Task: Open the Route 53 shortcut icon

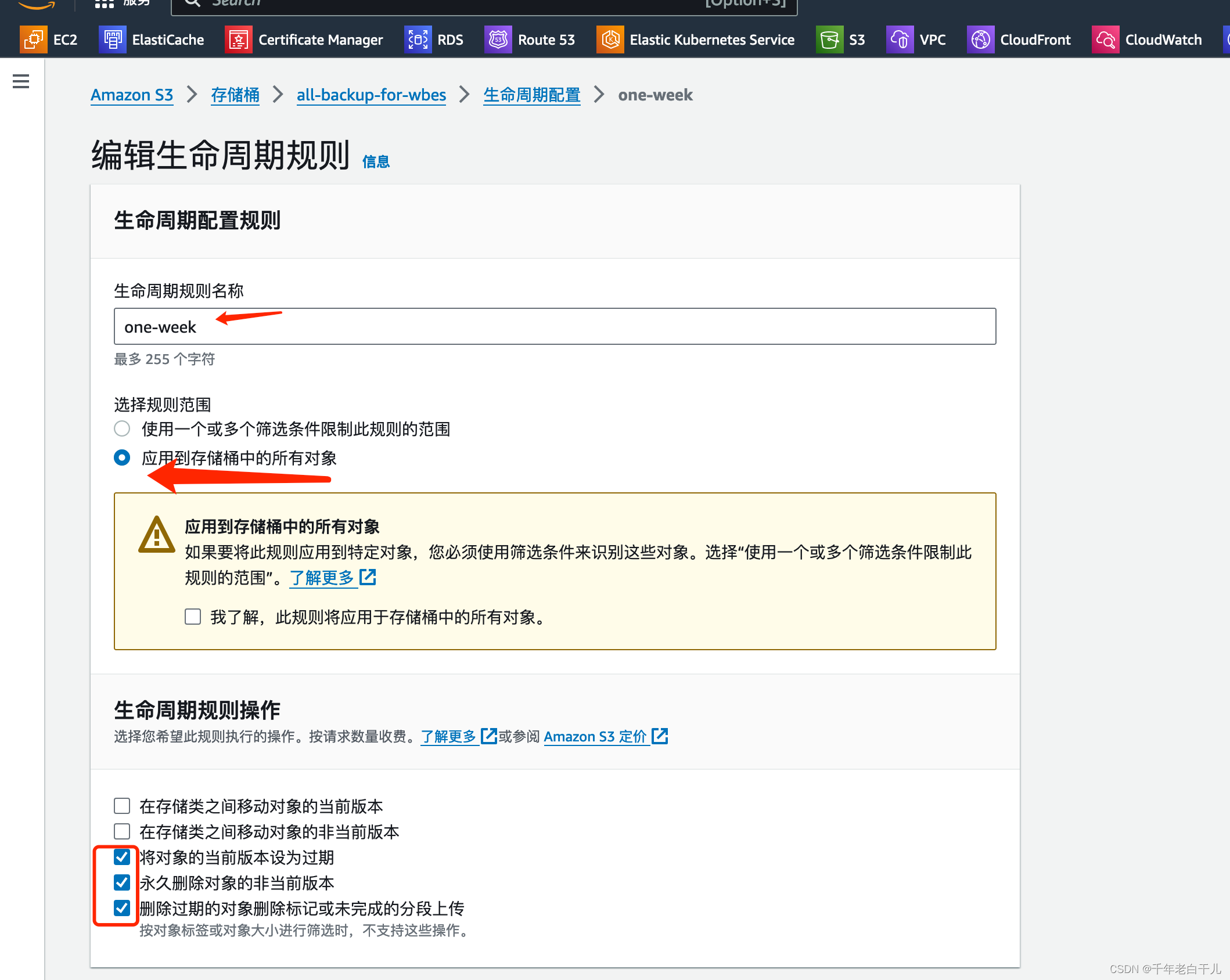Action: 498,39
